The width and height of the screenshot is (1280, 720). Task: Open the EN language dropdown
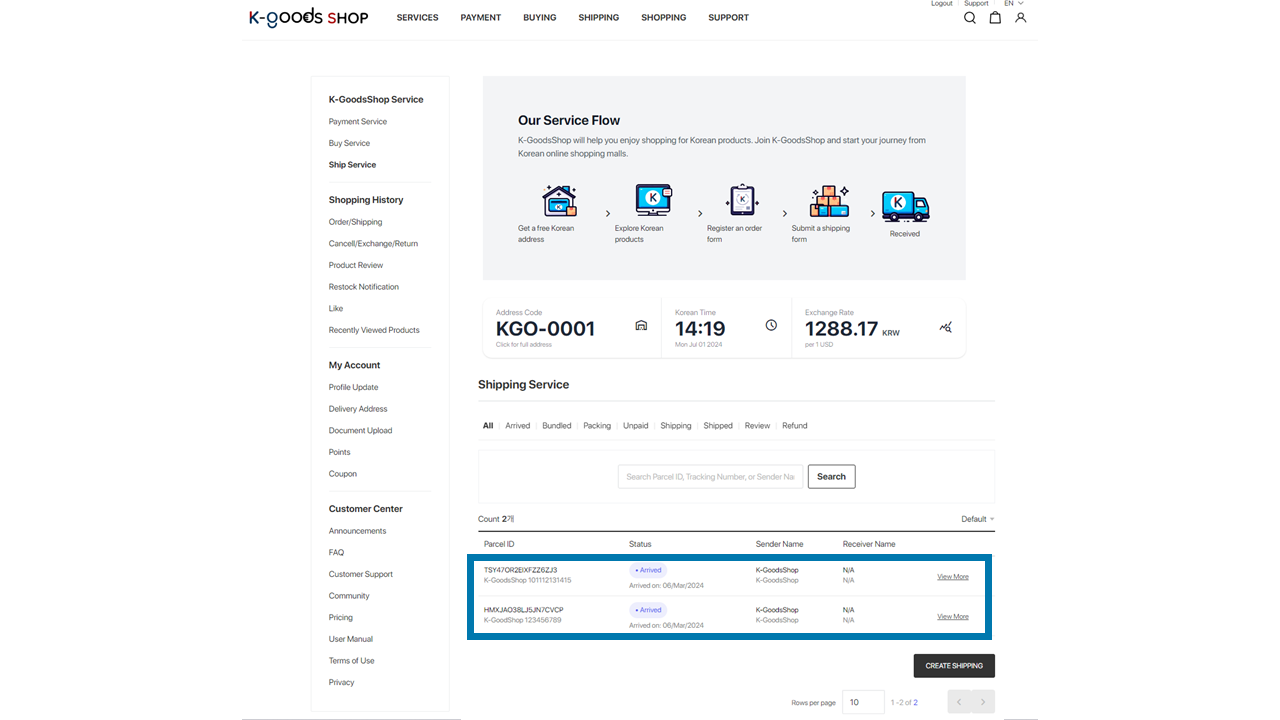pos(1013,4)
